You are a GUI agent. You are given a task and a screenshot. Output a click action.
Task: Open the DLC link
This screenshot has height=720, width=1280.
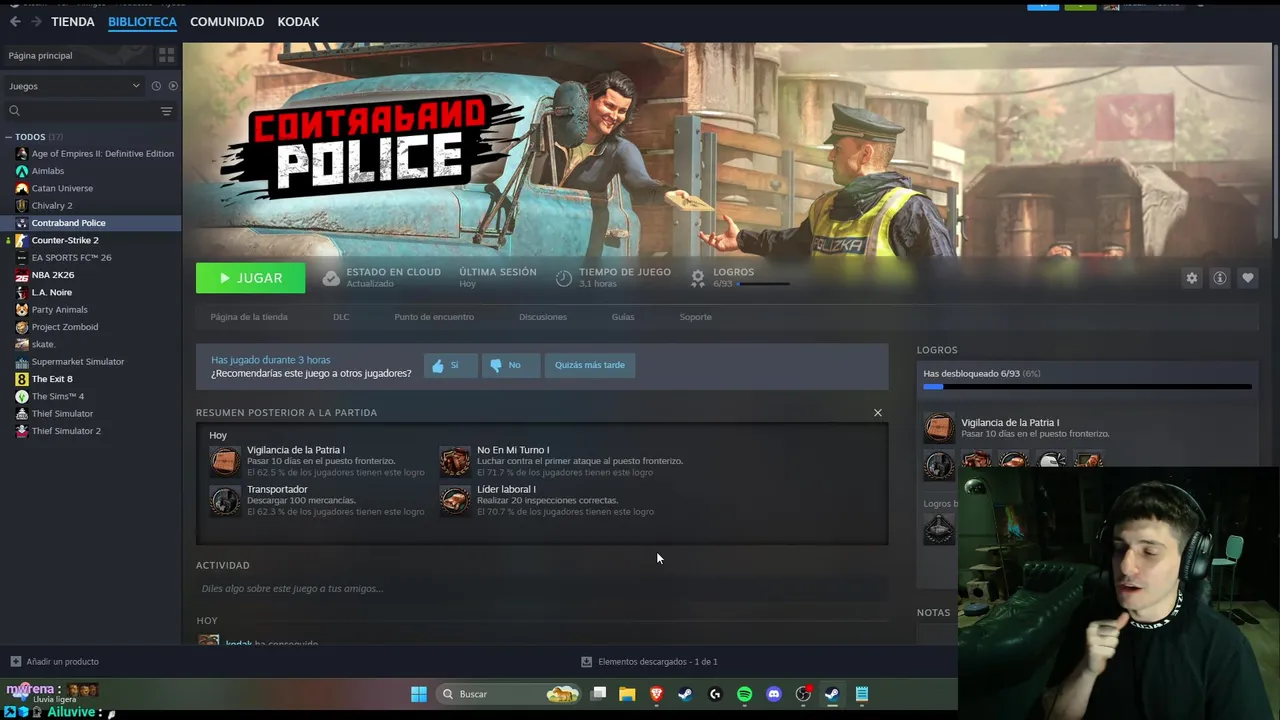[x=341, y=317]
